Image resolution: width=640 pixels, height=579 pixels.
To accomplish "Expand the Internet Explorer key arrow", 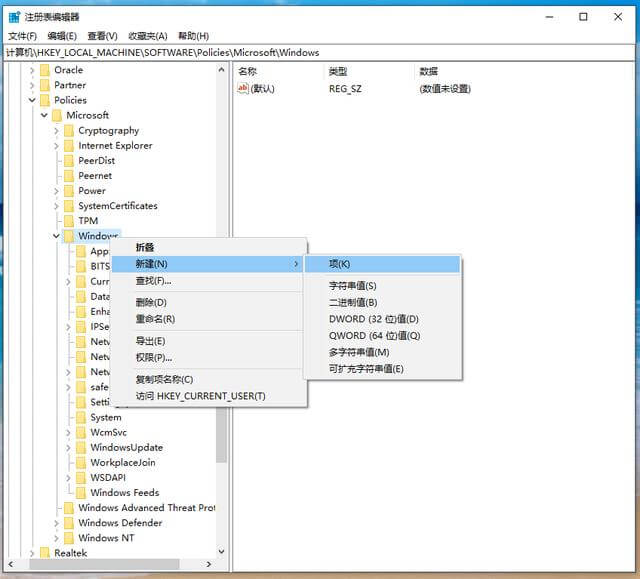I will click(56, 146).
